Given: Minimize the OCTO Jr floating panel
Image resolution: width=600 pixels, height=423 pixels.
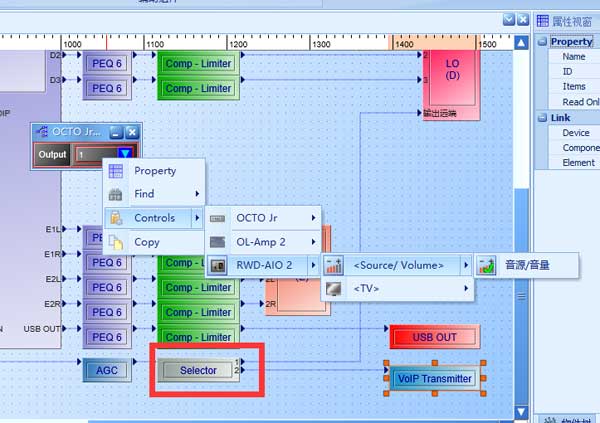Looking at the screenshot, I should pos(116,132).
